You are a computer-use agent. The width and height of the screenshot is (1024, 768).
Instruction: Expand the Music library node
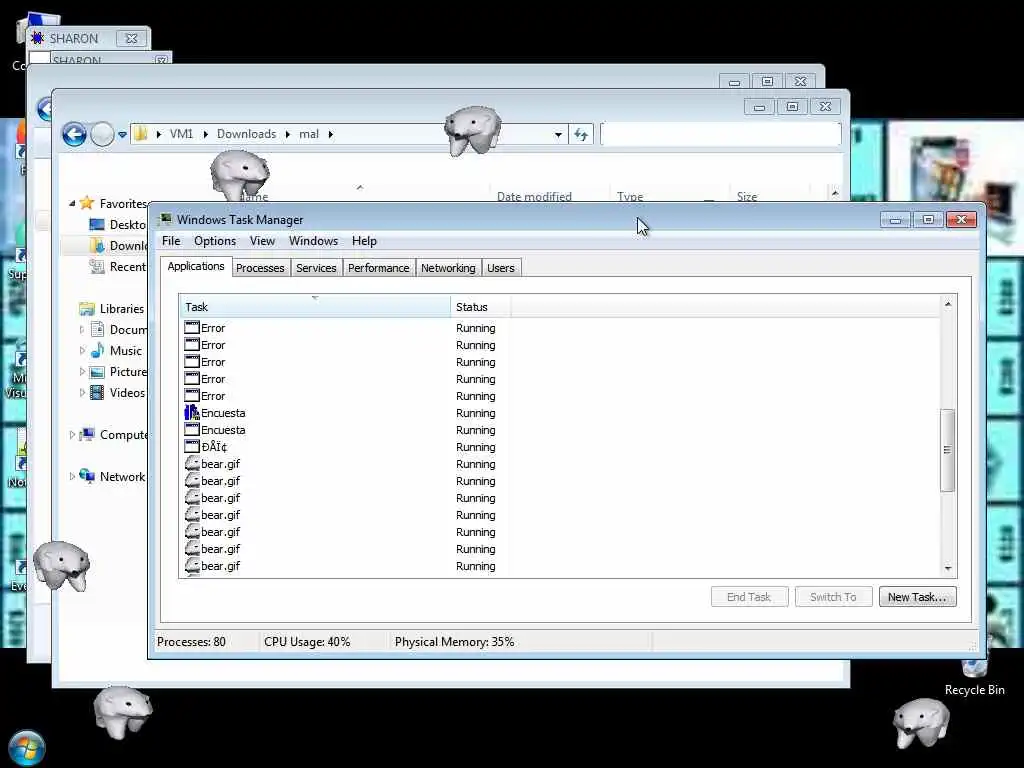[x=82, y=351]
